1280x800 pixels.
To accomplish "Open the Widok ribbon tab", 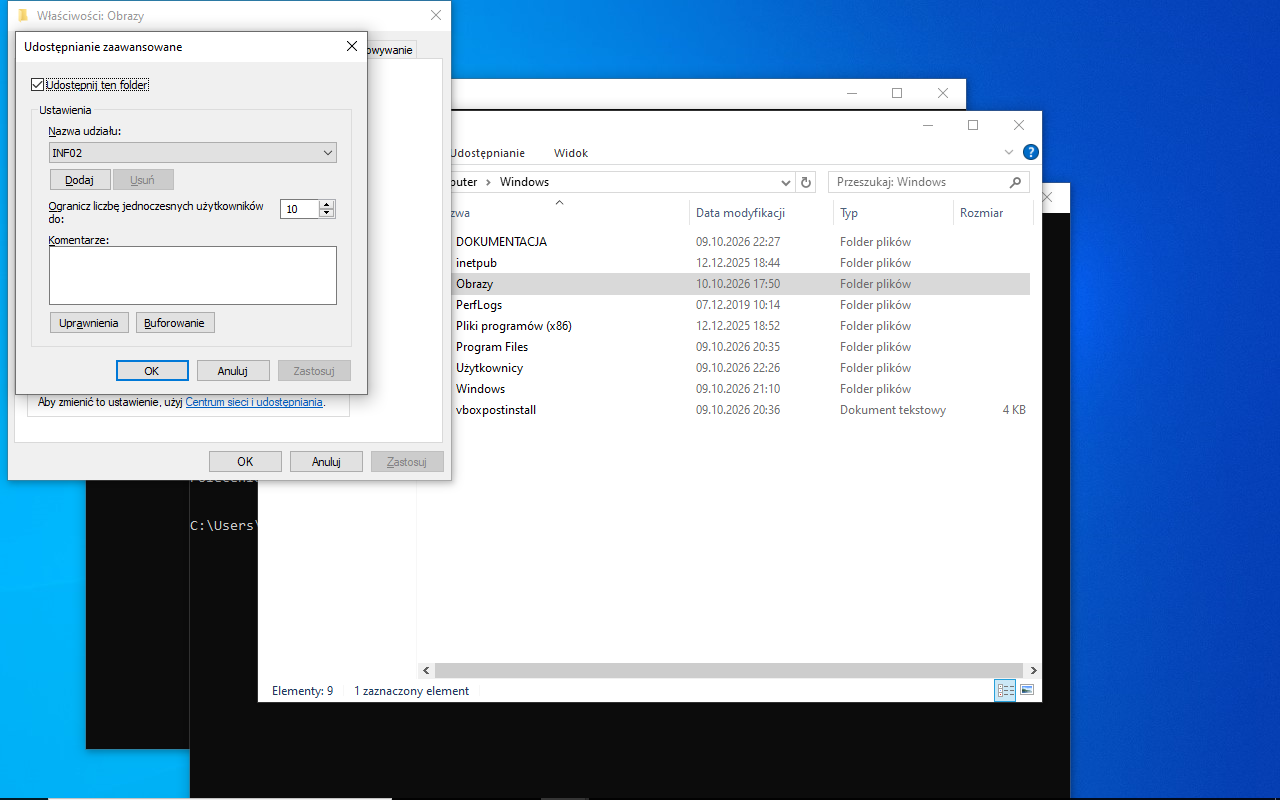I will (x=571, y=153).
